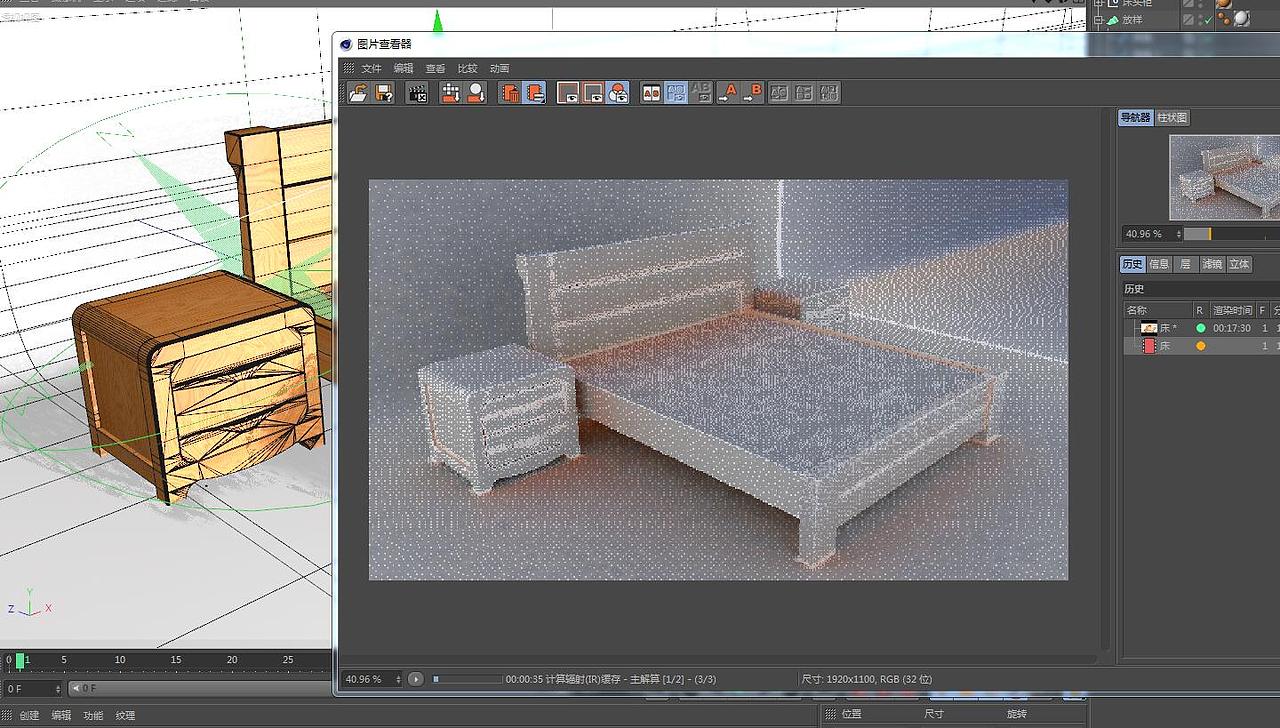The image size is (1280, 728).
Task: Click the 放样 object in object manager
Action: [x=1132, y=19]
